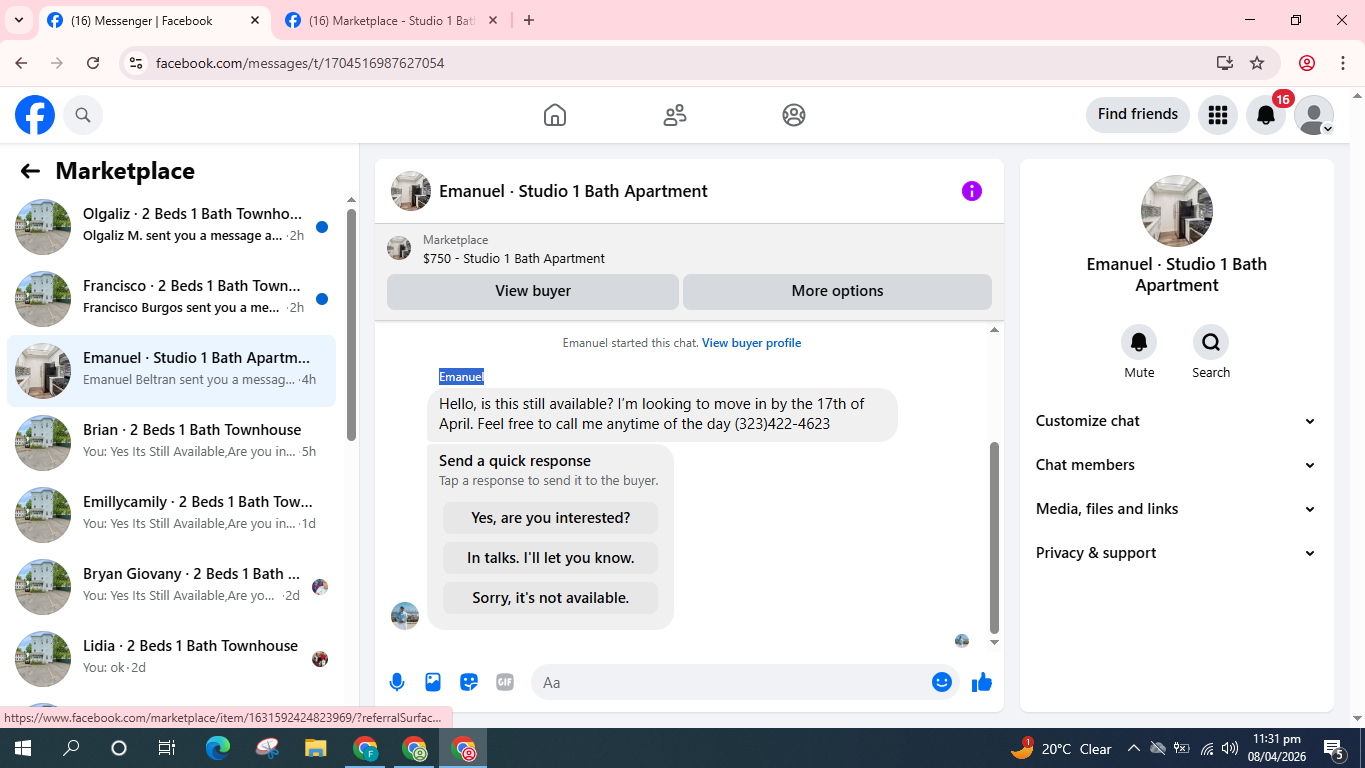The image size is (1365, 768).
Task: Send a voice clip microphone icon
Action: (x=397, y=682)
